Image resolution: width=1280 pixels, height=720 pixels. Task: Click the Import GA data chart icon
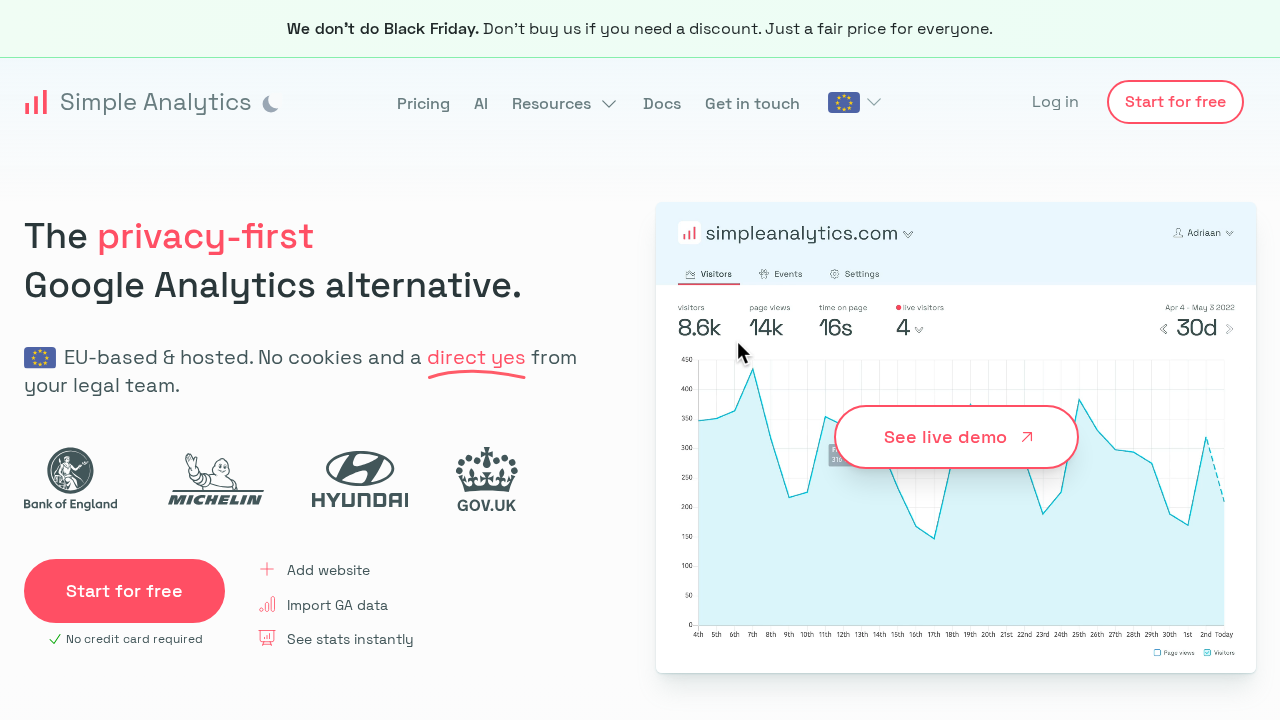coord(267,604)
